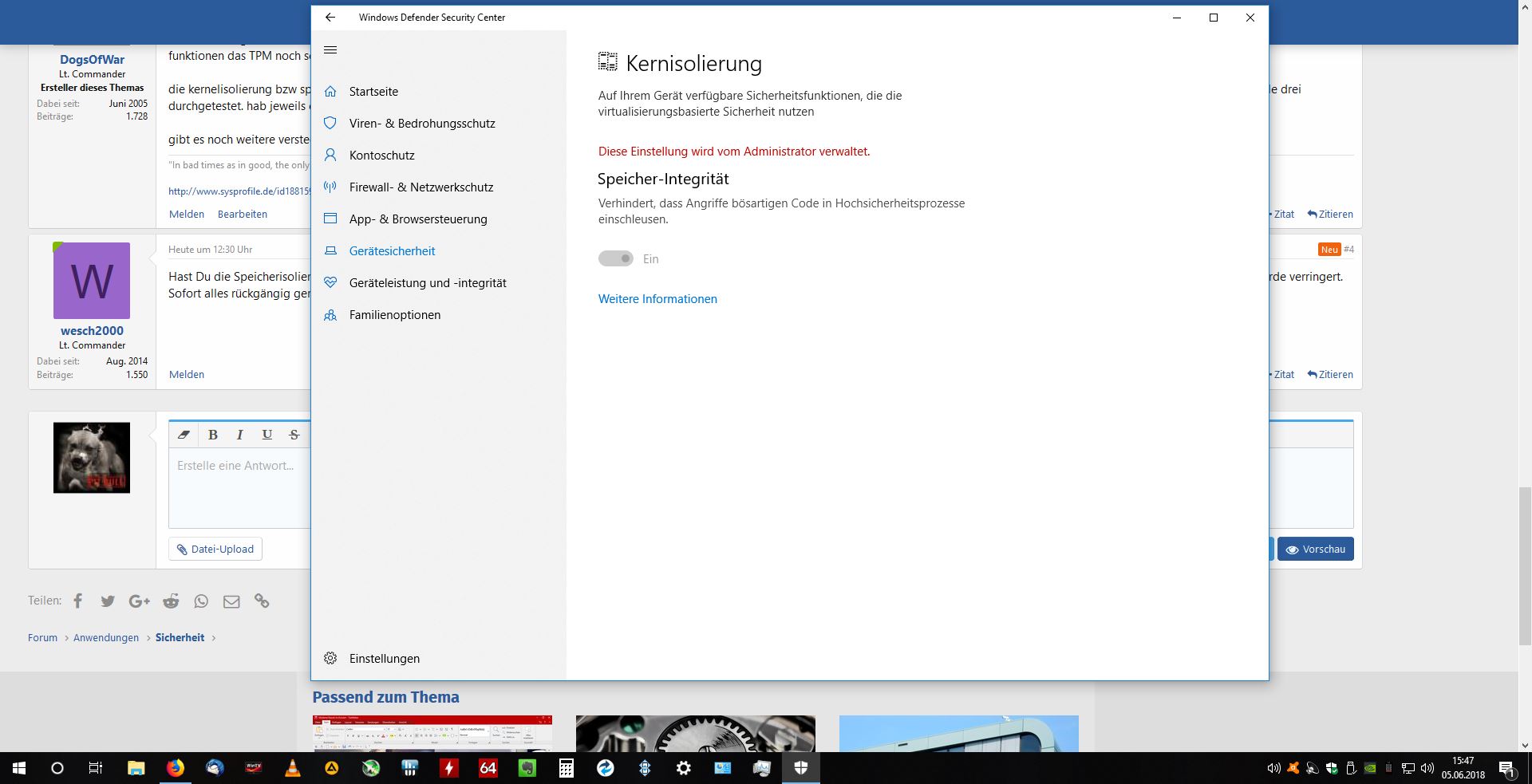Share the thread via WhatsApp

(x=201, y=601)
